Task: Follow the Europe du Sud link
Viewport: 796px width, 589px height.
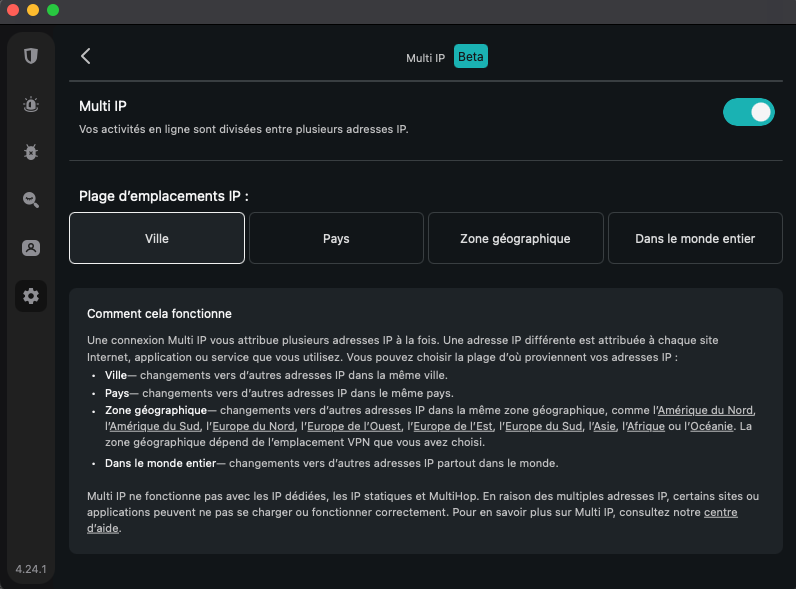Action: pos(543,427)
